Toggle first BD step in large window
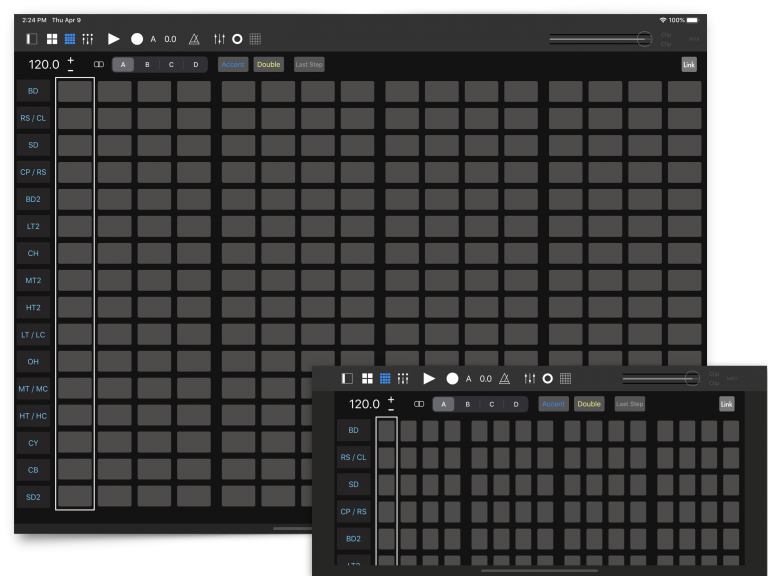Image resolution: width=768 pixels, height=576 pixels. tap(75, 91)
